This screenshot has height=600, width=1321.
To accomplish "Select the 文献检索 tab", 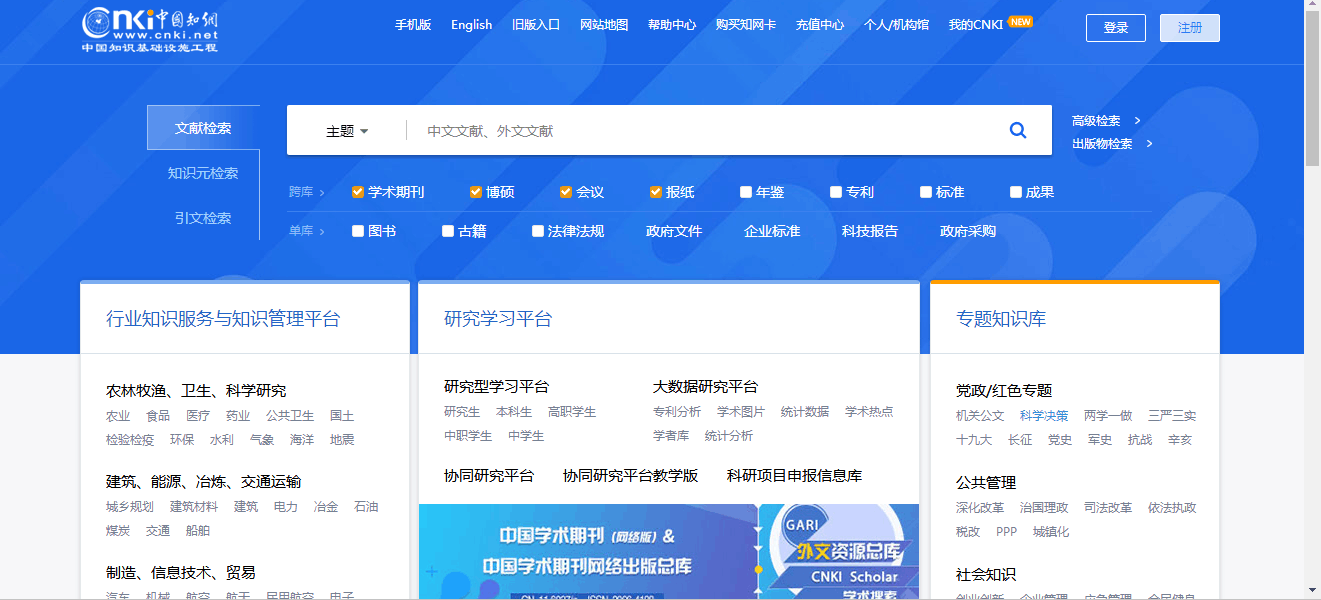I will point(203,128).
